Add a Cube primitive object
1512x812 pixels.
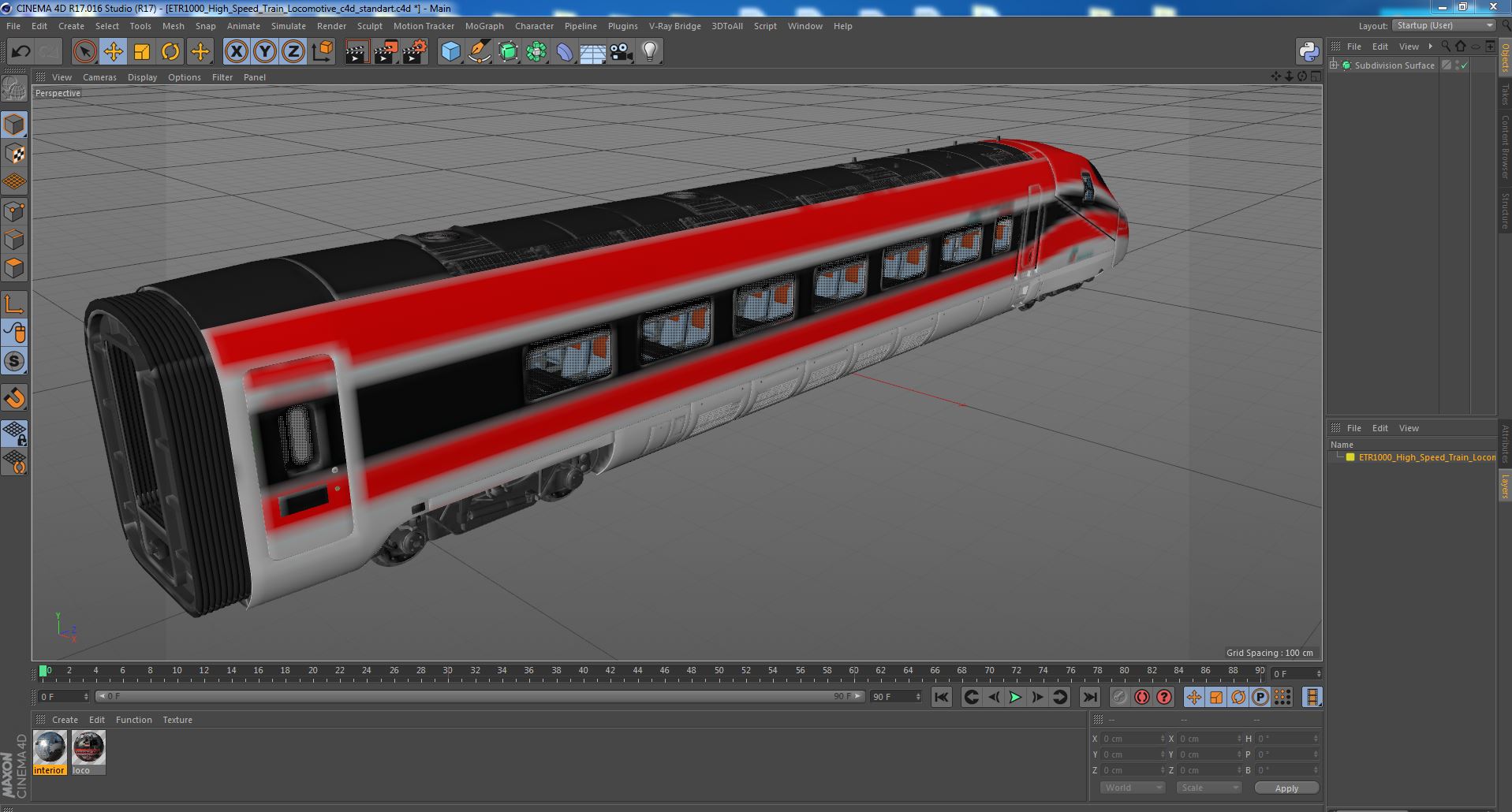[450, 52]
